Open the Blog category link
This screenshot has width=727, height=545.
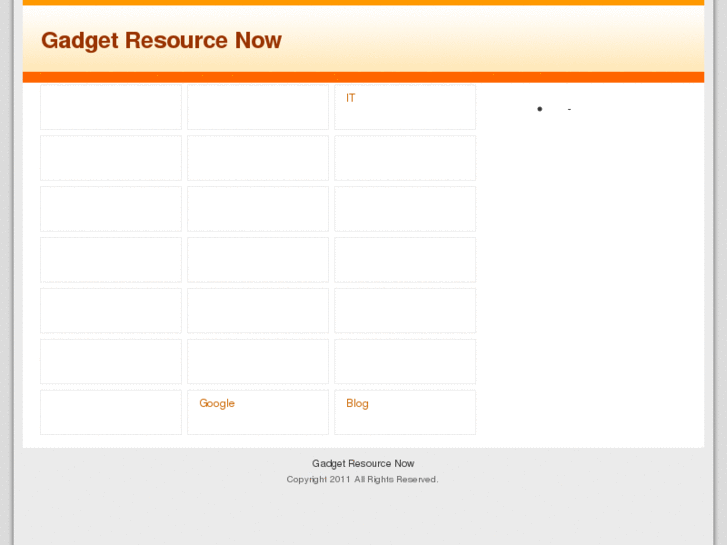coord(357,404)
